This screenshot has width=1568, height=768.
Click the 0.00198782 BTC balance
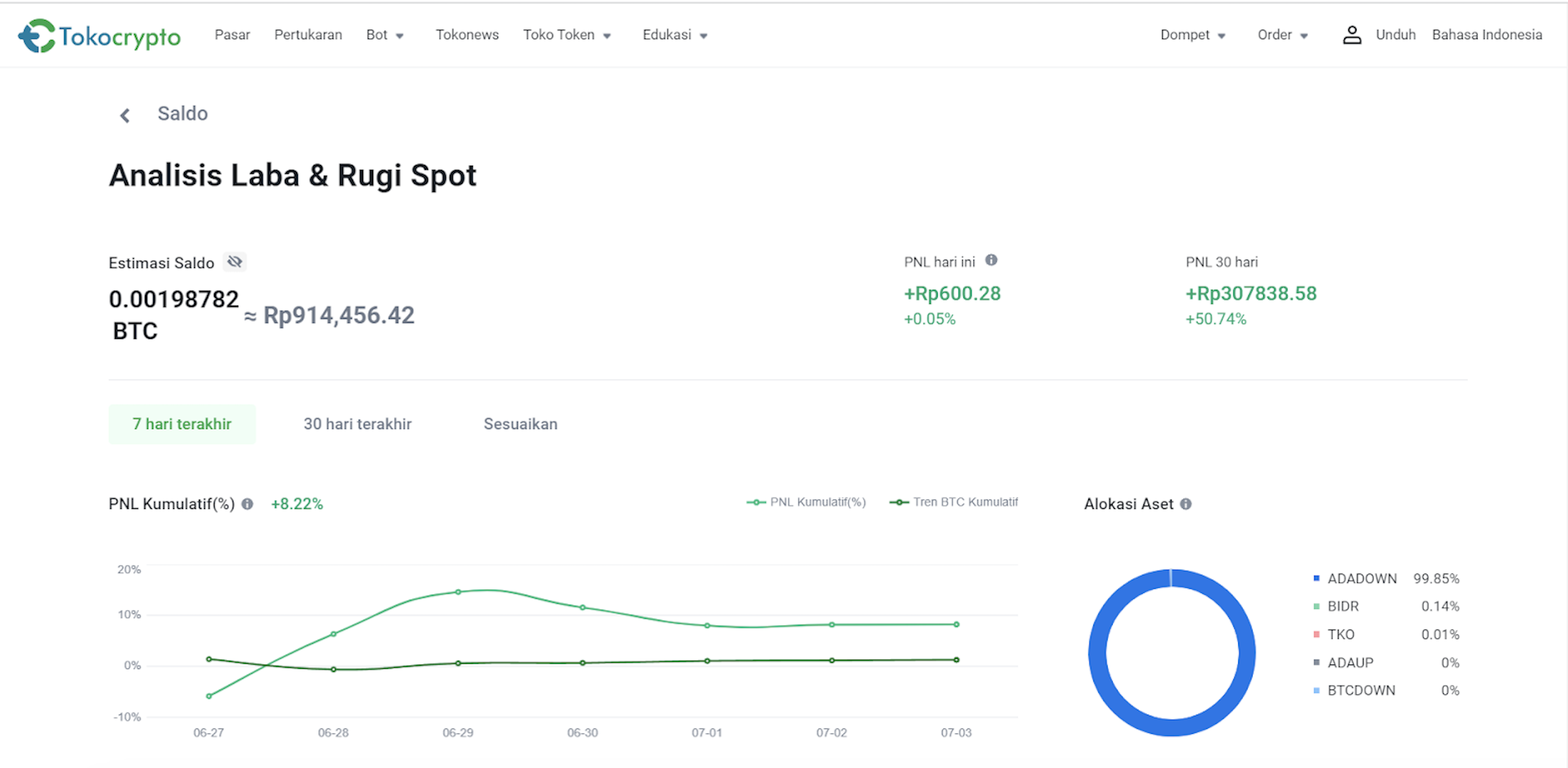[x=174, y=315]
